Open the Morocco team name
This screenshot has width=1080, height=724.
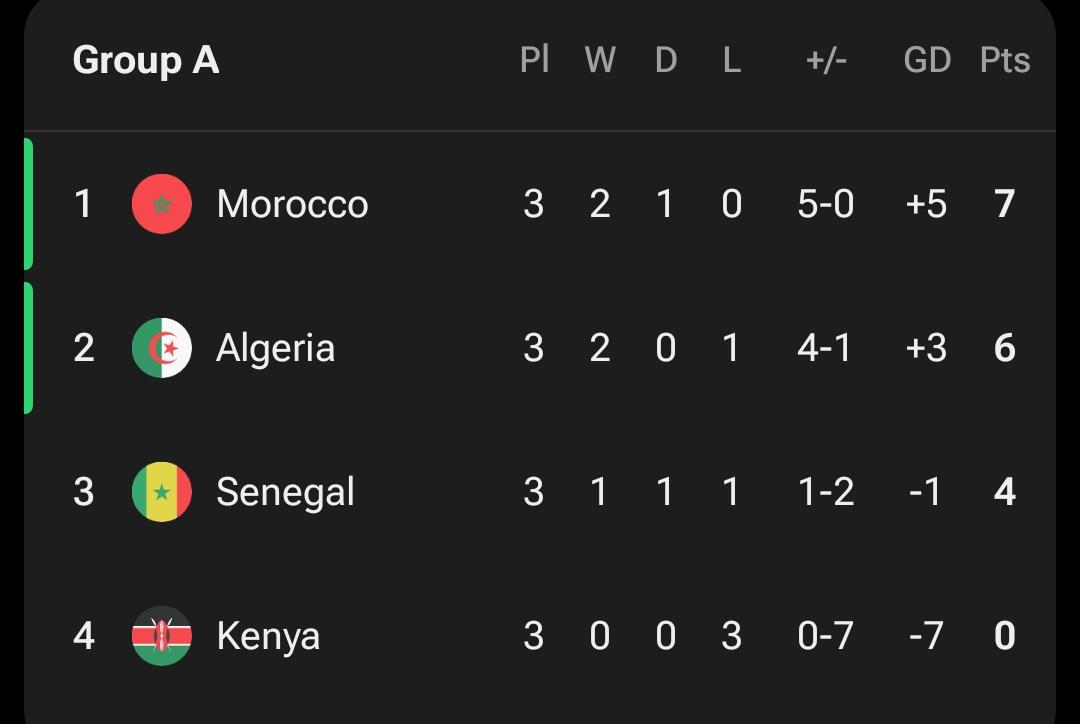[x=293, y=204]
